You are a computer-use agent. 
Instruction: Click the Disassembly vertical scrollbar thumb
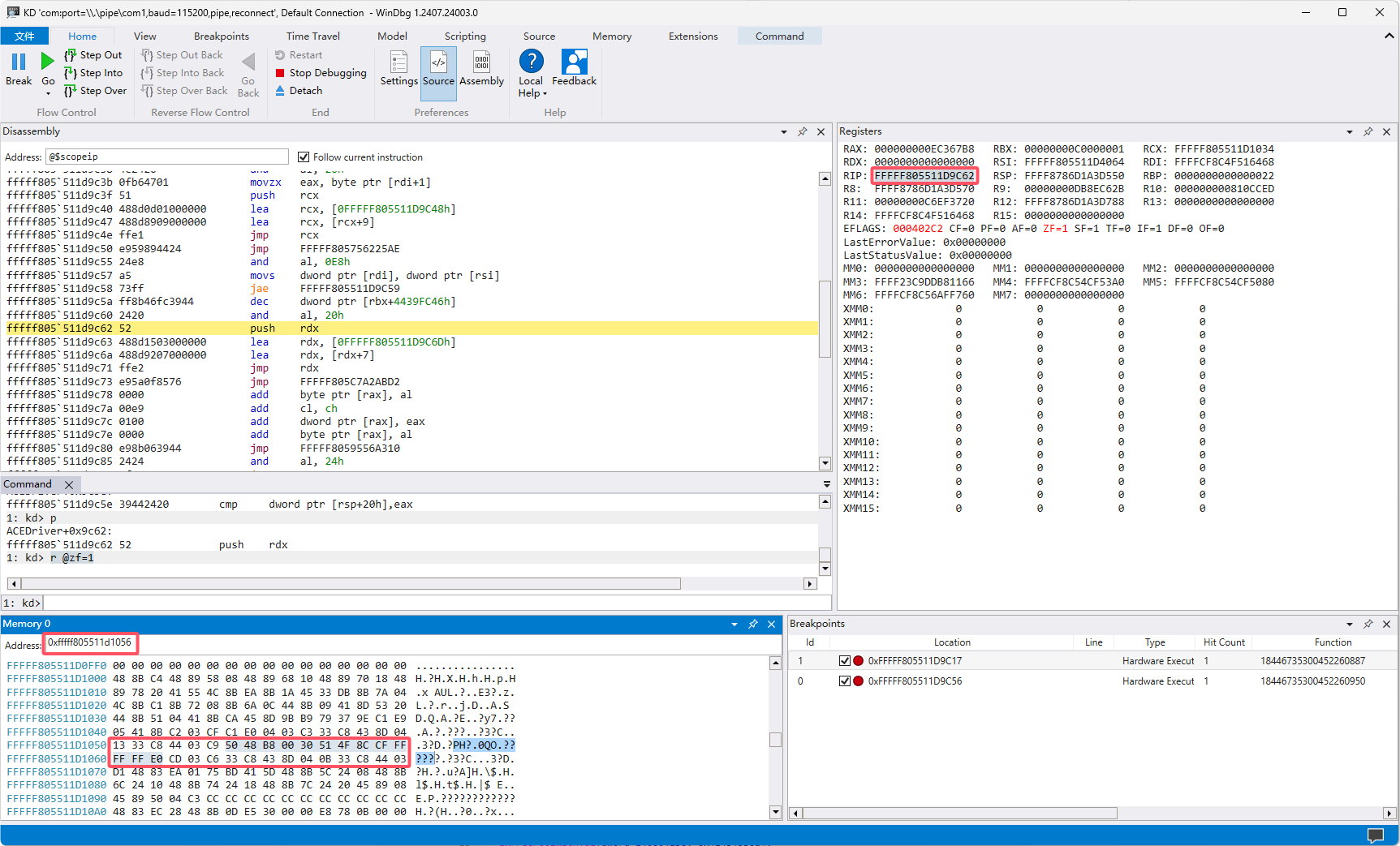tap(825, 318)
